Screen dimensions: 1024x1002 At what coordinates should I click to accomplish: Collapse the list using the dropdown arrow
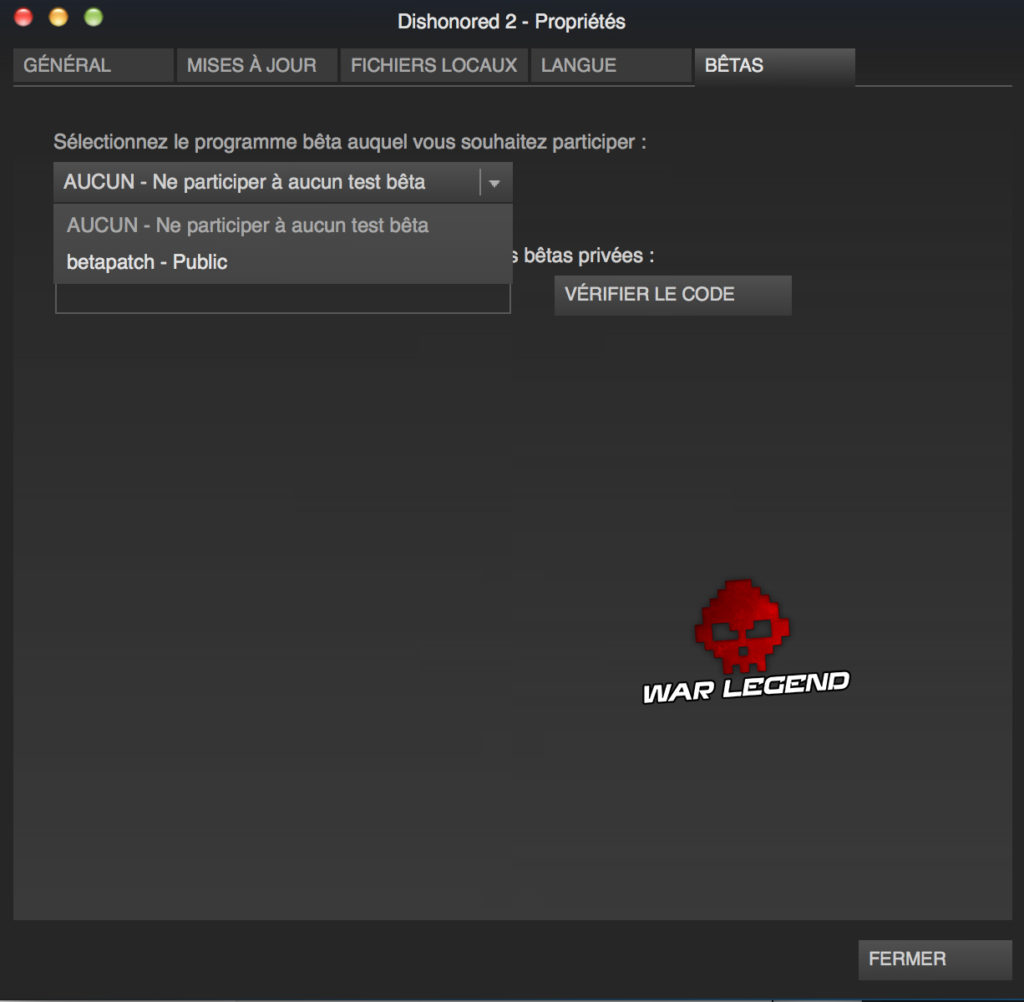click(495, 183)
